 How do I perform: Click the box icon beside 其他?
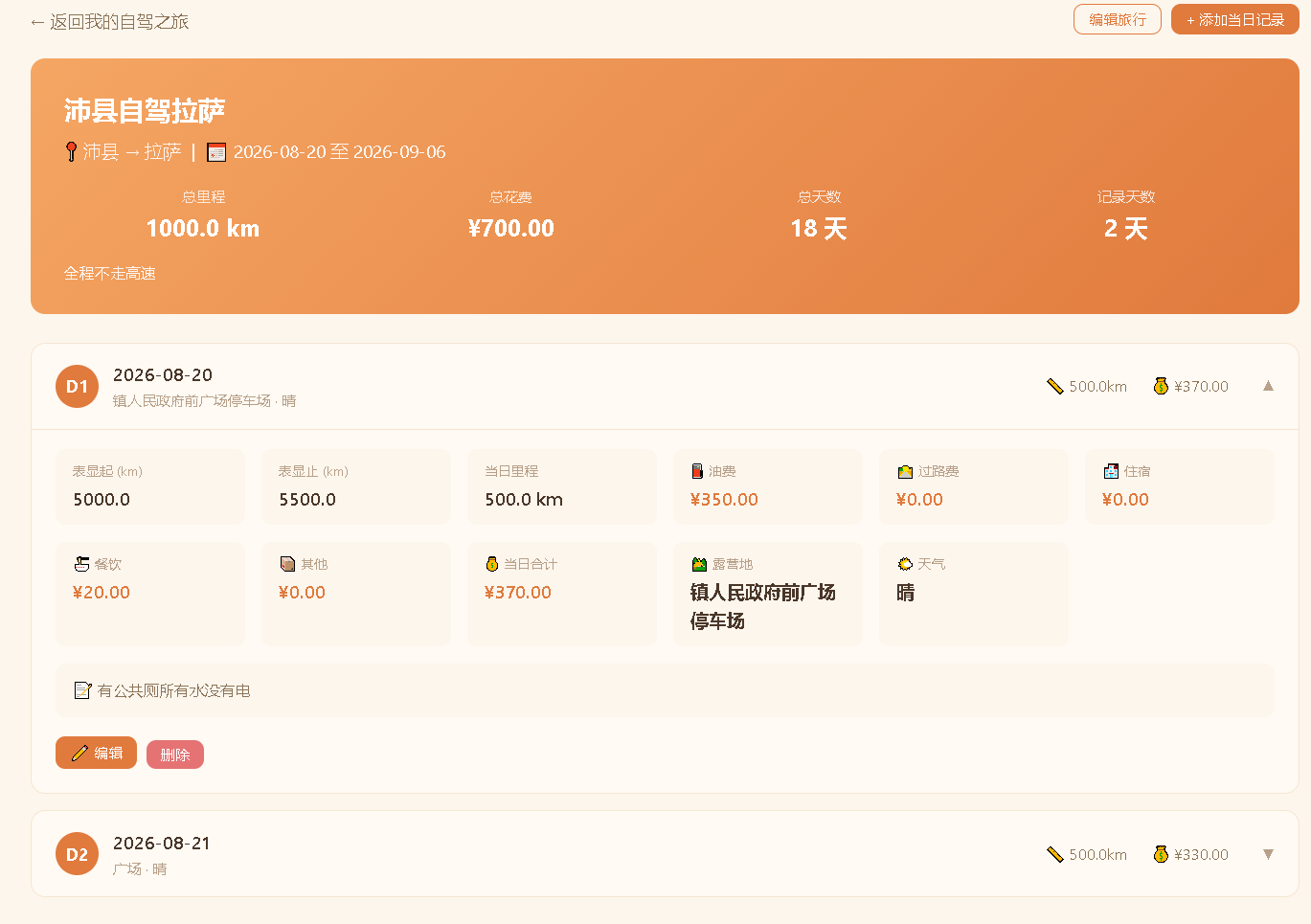(287, 564)
